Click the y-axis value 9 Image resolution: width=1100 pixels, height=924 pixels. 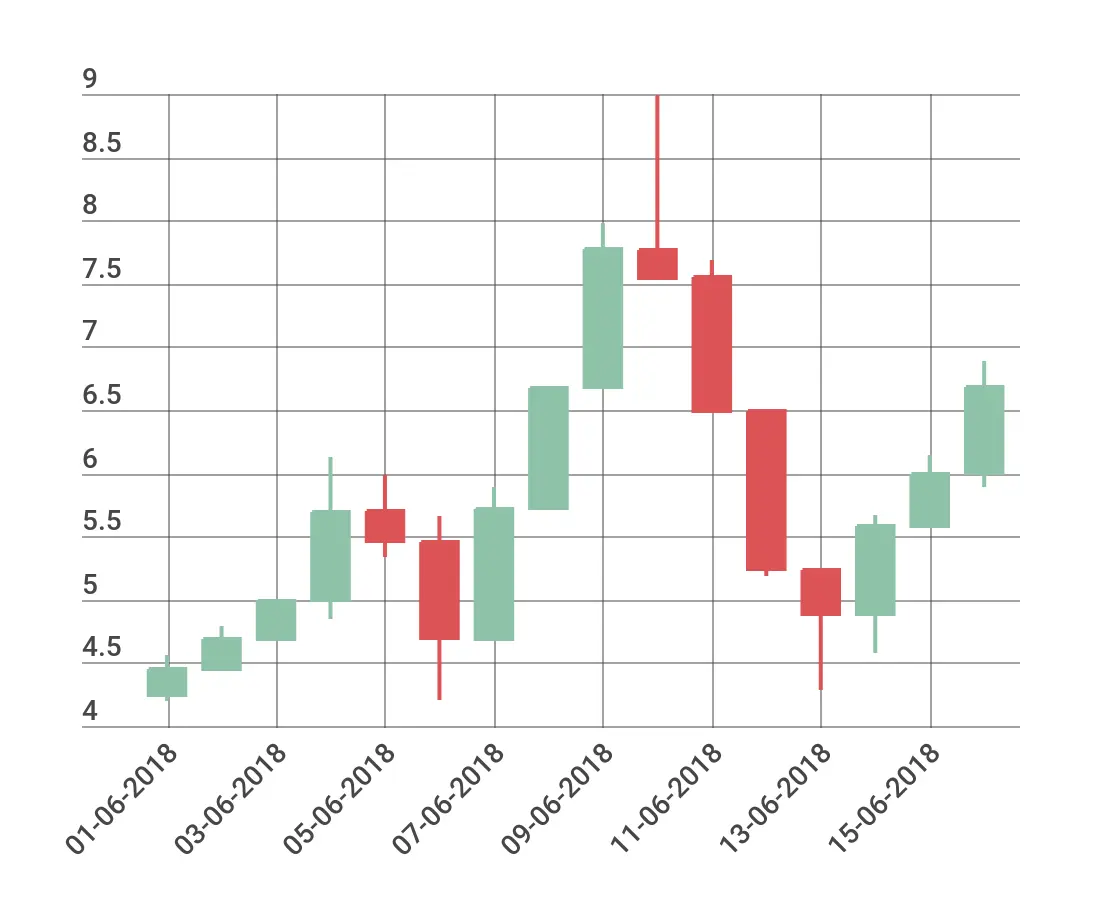[91, 80]
